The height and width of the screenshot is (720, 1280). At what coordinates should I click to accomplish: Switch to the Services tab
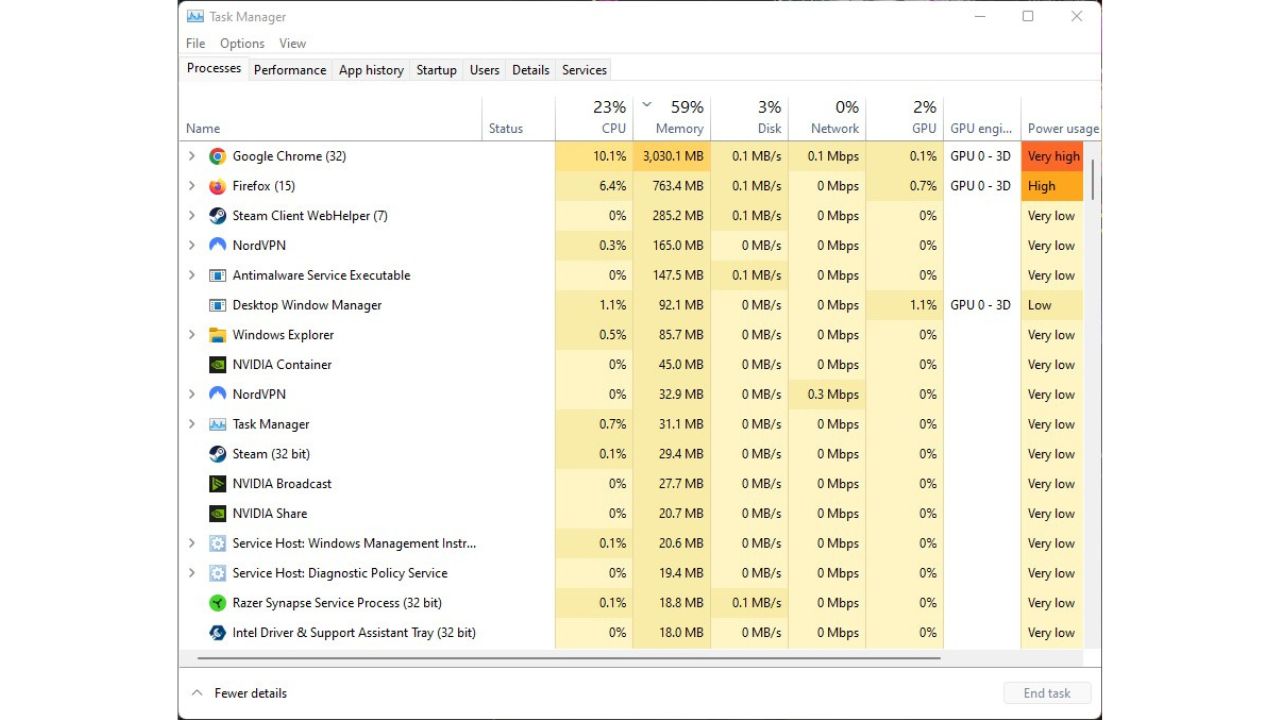point(584,70)
